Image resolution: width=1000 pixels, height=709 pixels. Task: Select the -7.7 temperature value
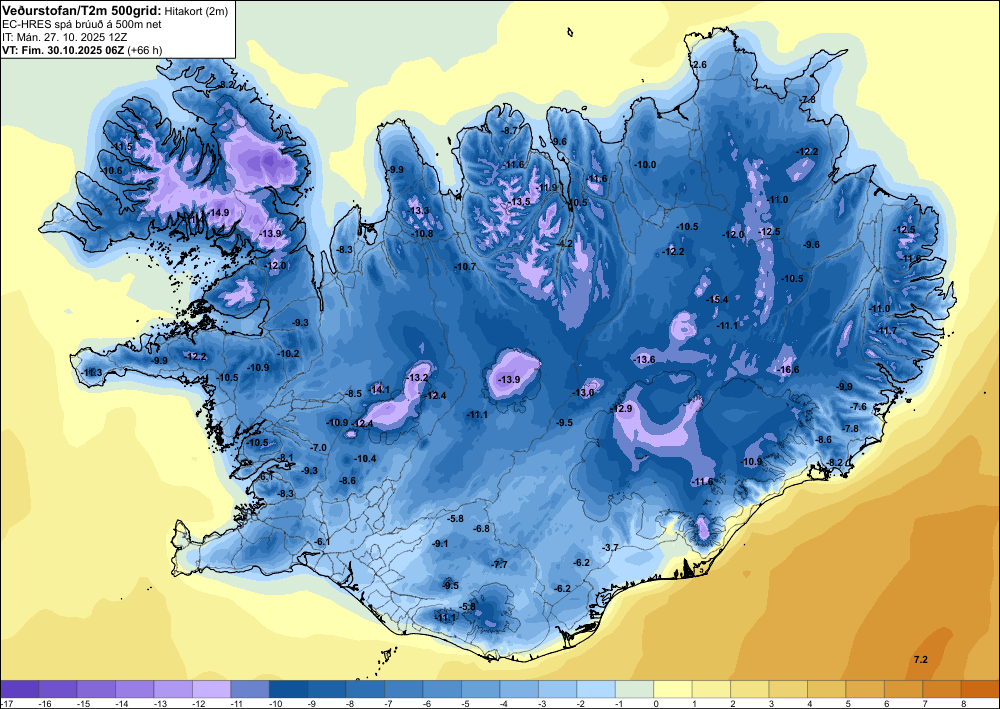click(x=499, y=565)
